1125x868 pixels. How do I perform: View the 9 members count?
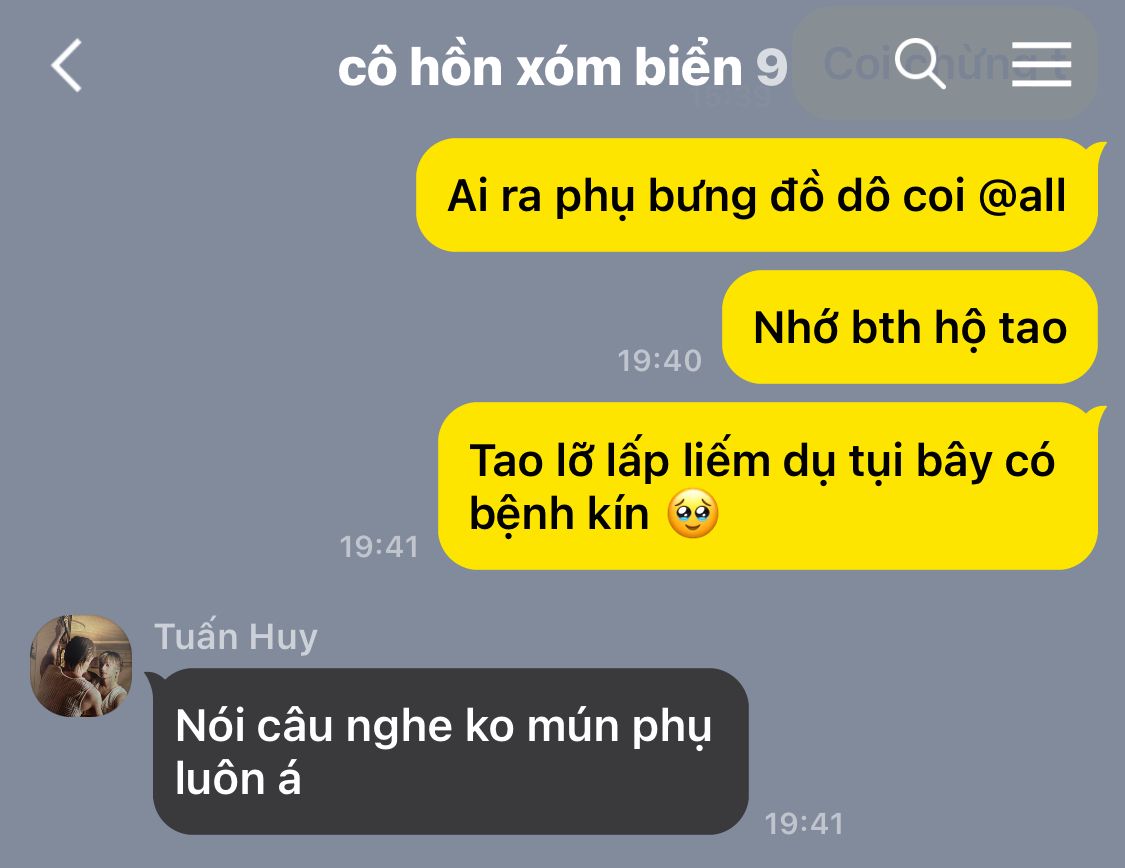click(771, 67)
